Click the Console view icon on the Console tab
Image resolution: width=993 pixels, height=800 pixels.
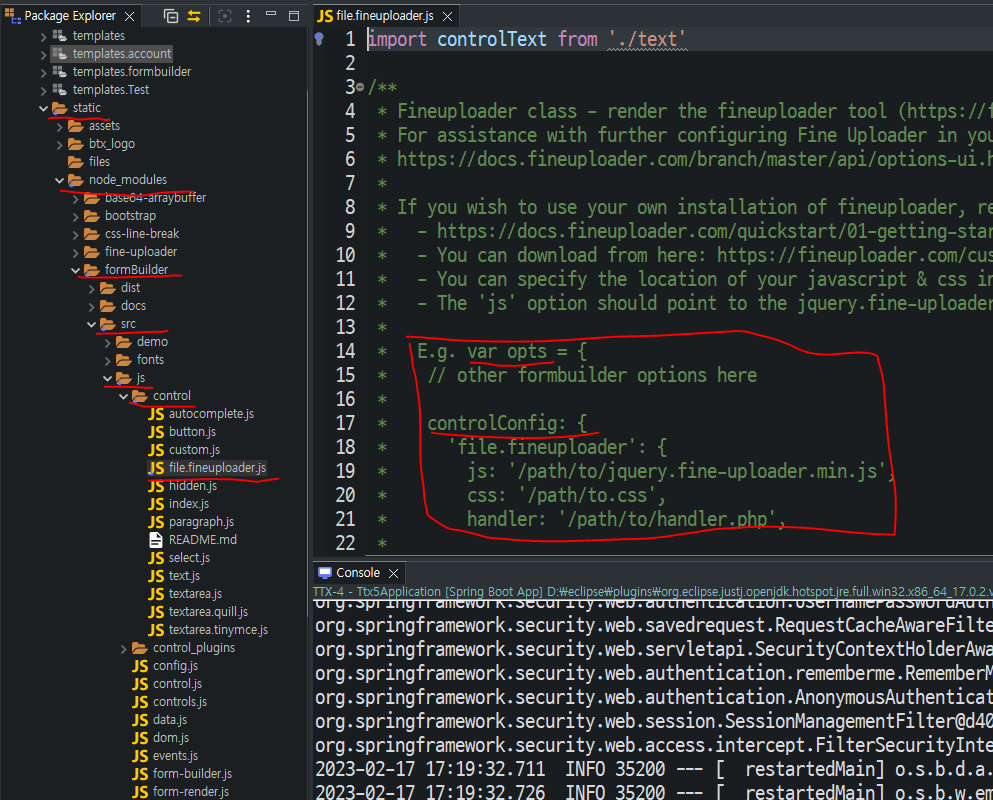click(x=326, y=572)
